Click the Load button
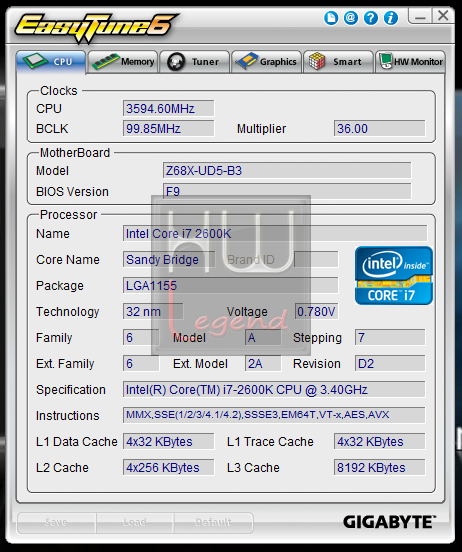The image size is (462, 552). point(135,522)
